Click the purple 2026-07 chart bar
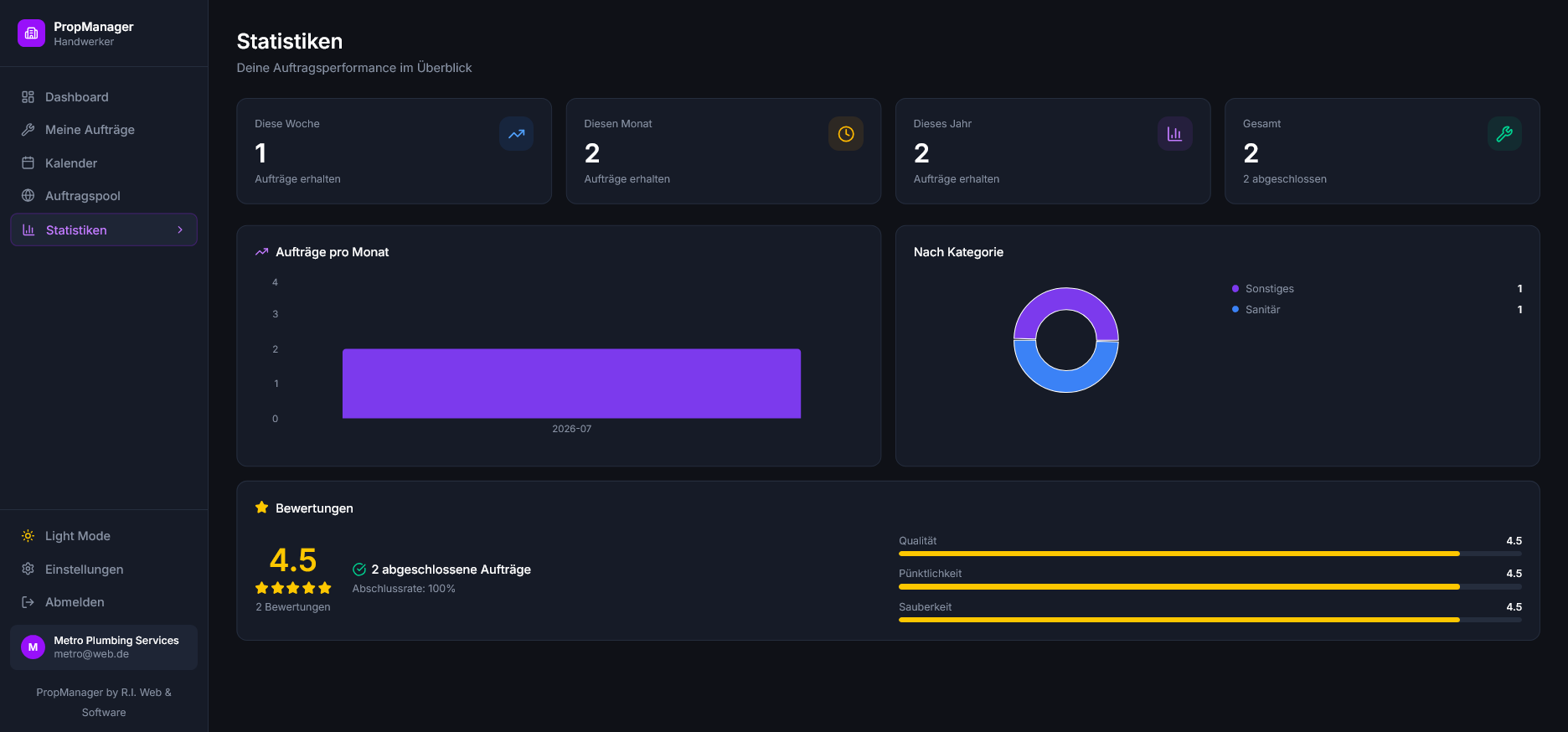Viewport: 1568px width, 732px height. point(571,384)
